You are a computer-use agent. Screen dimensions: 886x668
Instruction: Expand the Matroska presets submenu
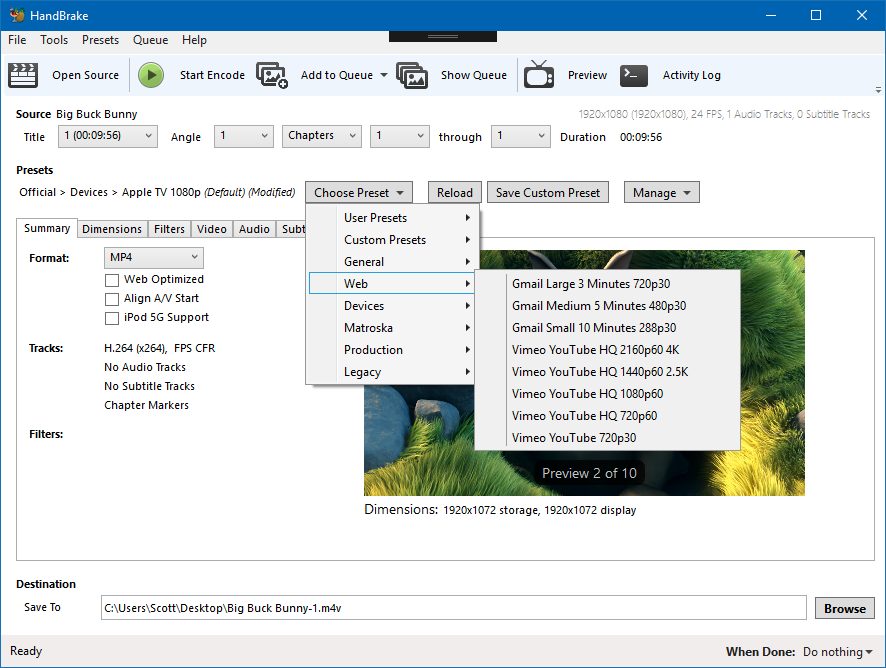coord(392,328)
